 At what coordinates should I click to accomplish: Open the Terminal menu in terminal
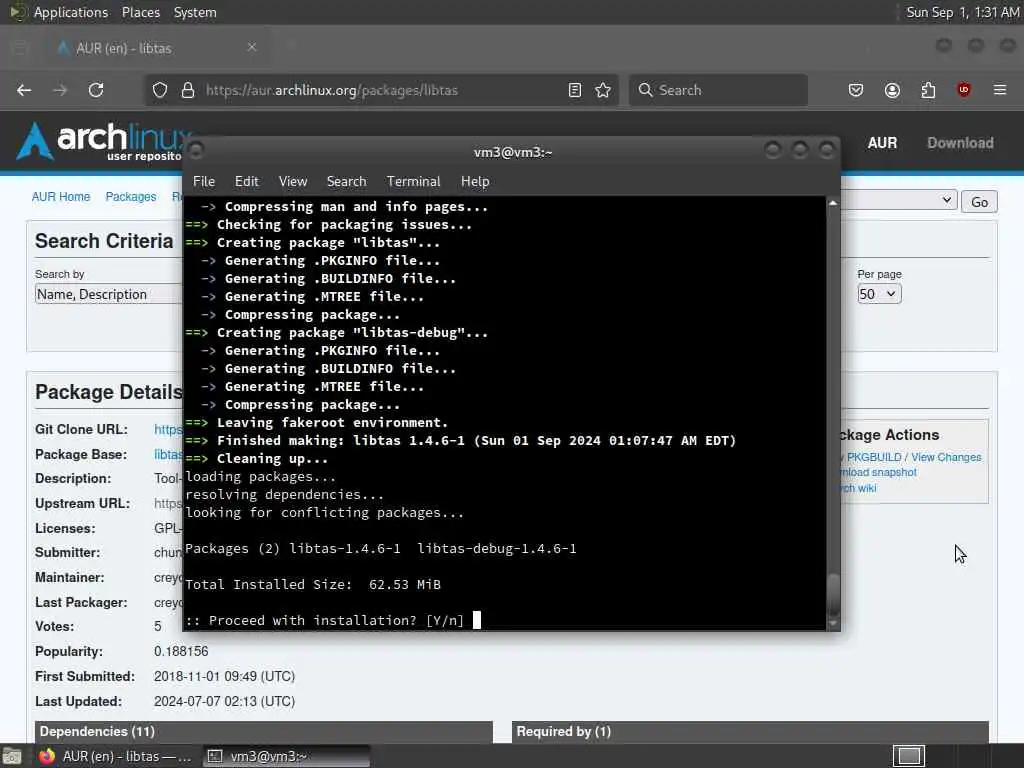(413, 182)
